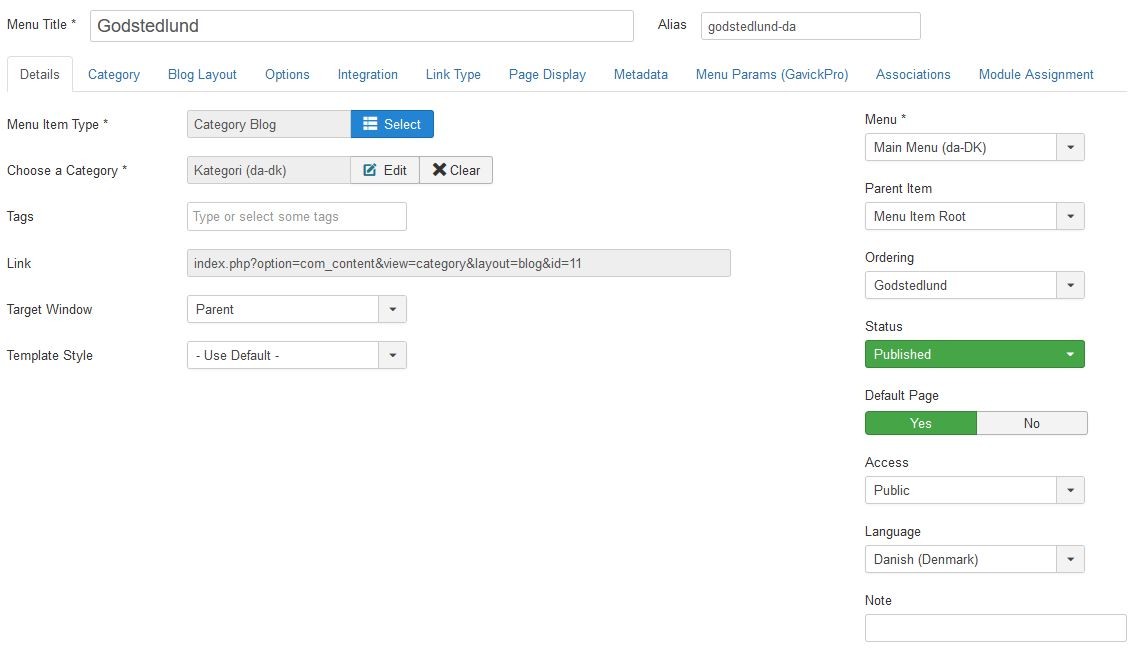
Task: Click into the Tags input field
Action: click(296, 216)
